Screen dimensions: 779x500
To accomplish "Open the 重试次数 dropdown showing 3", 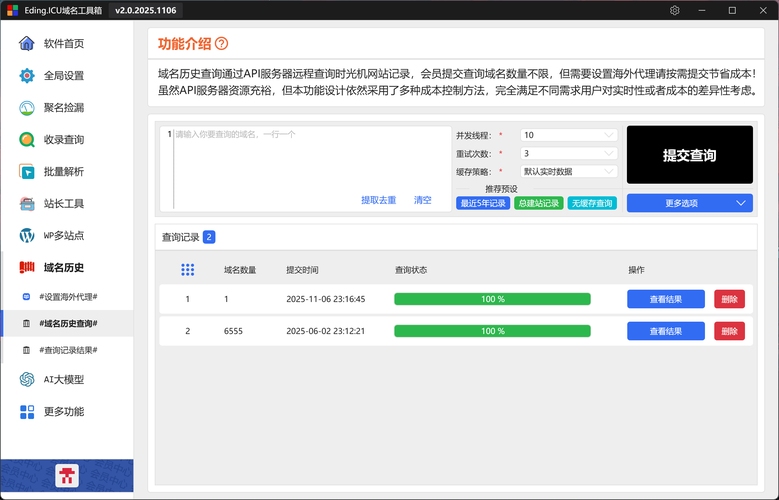I will coord(568,154).
